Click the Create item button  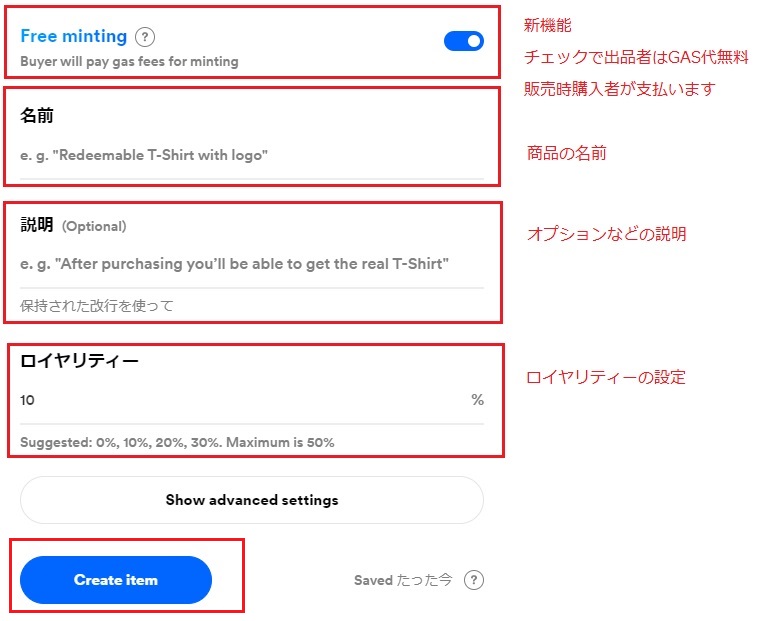point(116,579)
